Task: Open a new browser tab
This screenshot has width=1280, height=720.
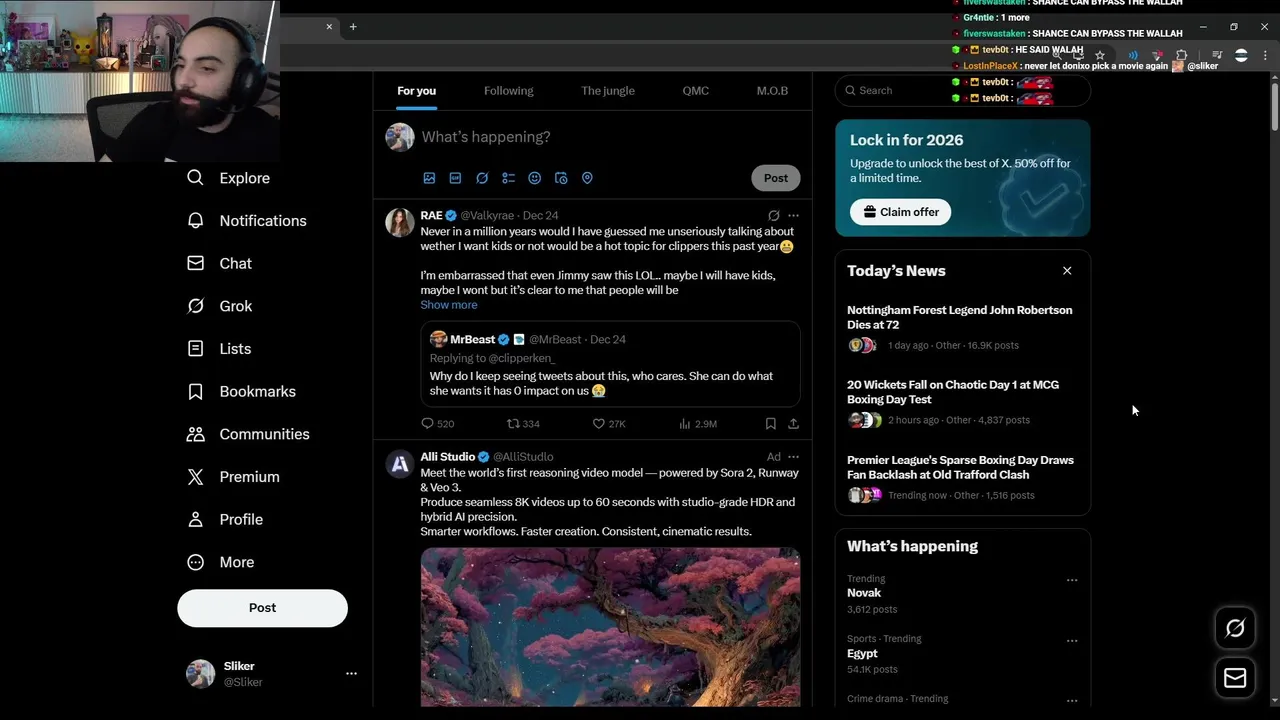Action: pyautogui.click(x=353, y=27)
